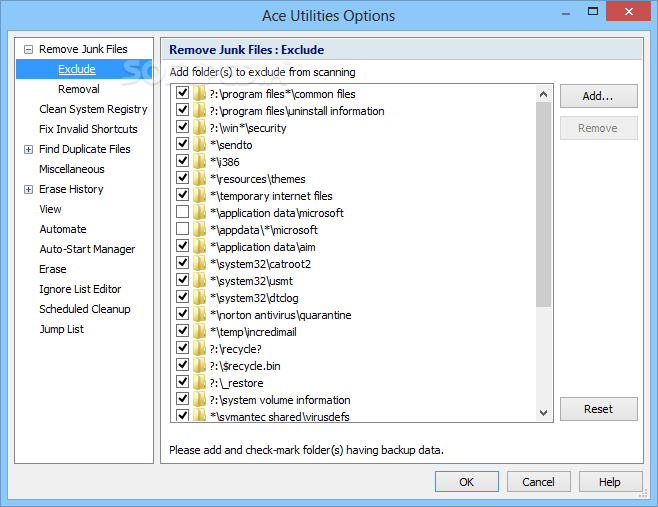This screenshot has width=658, height=507.
Task: Click the scroll down arrow in folder list
Action: (x=543, y=413)
